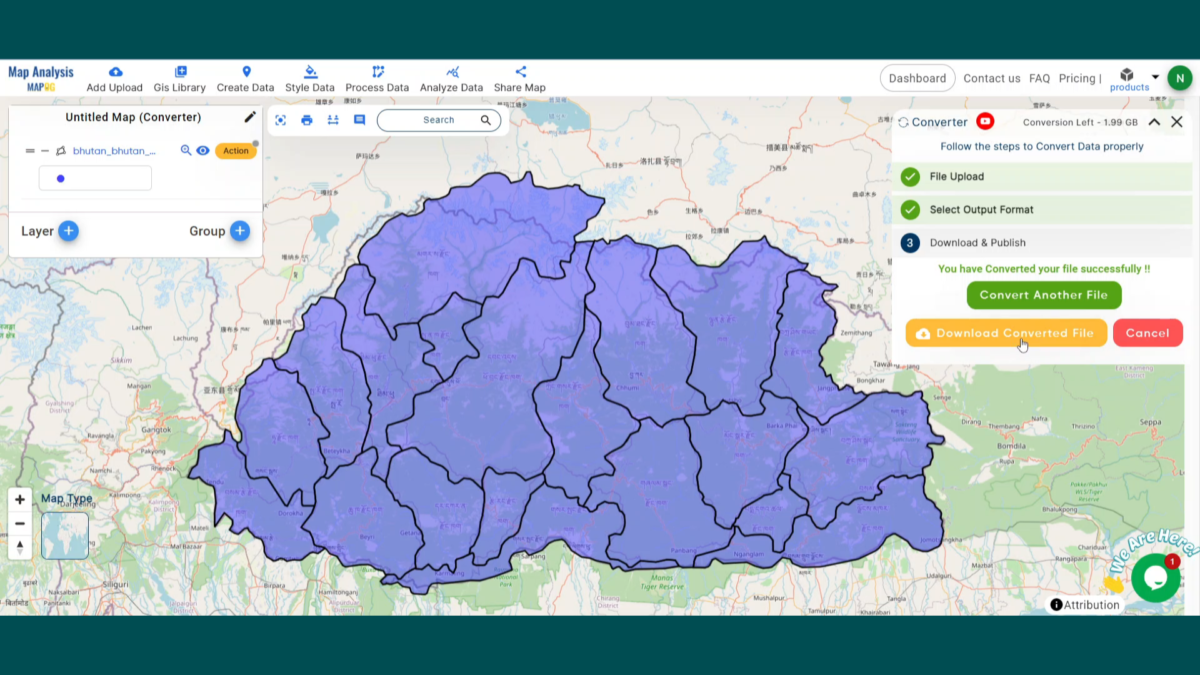Open the Style Data tool

(x=309, y=77)
